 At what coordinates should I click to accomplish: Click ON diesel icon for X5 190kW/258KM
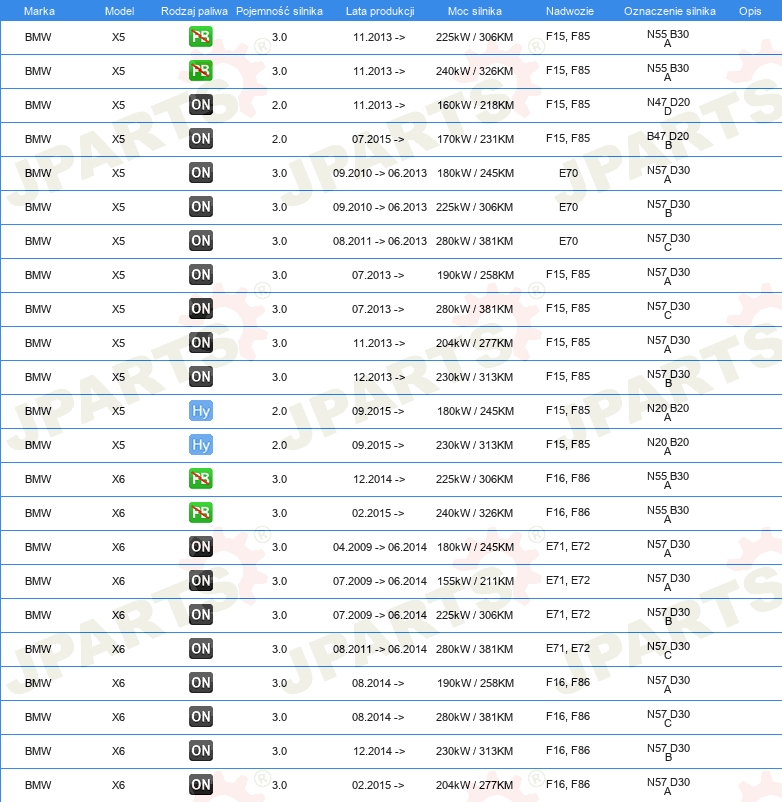point(200,275)
